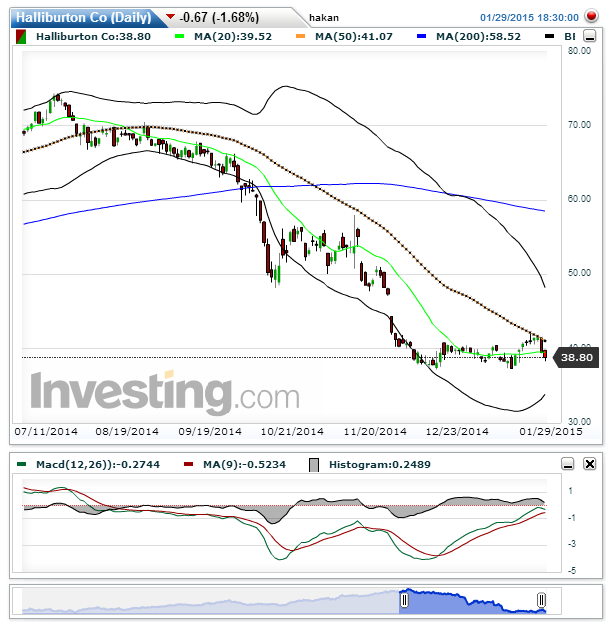
Task: Click the 09/19/2014 date axis label
Action: pos(210,432)
